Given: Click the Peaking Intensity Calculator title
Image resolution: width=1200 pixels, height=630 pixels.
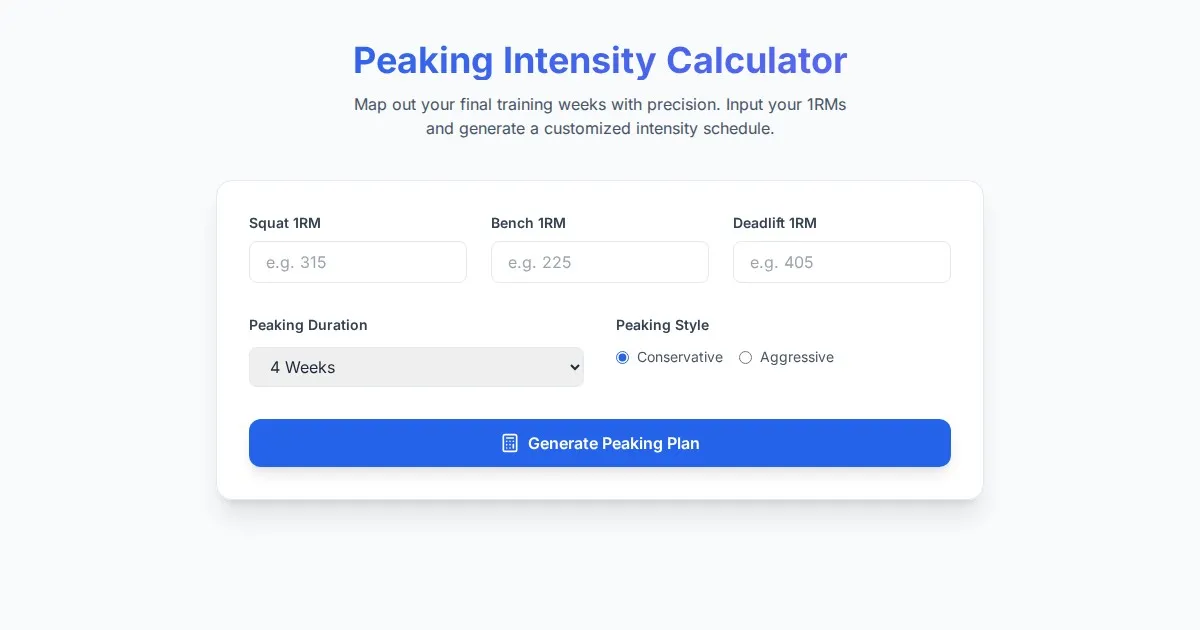Looking at the screenshot, I should 600,60.
